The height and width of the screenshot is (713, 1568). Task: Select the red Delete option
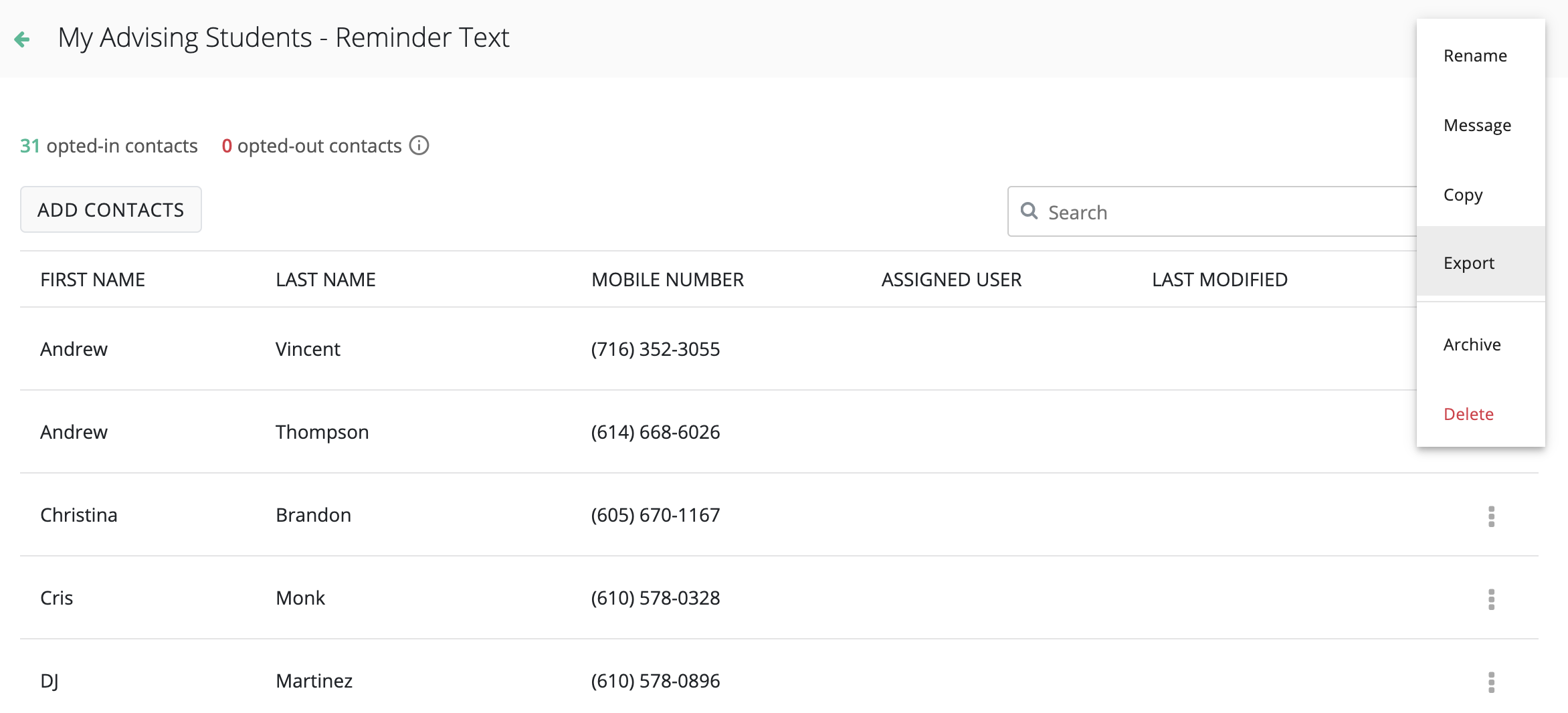coord(1468,414)
